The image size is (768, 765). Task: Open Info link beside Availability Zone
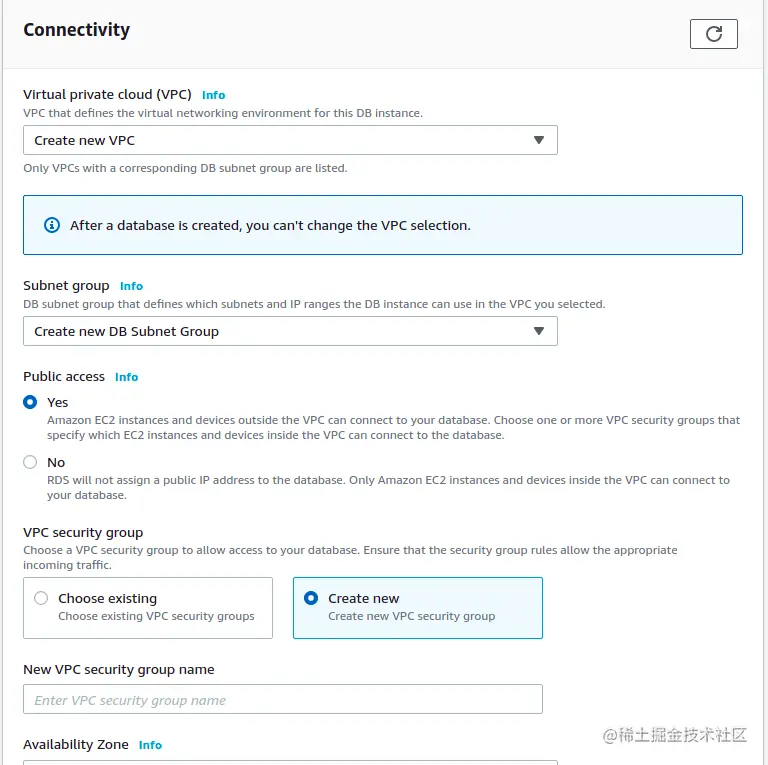pyautogui.click(x=150, y=745)
